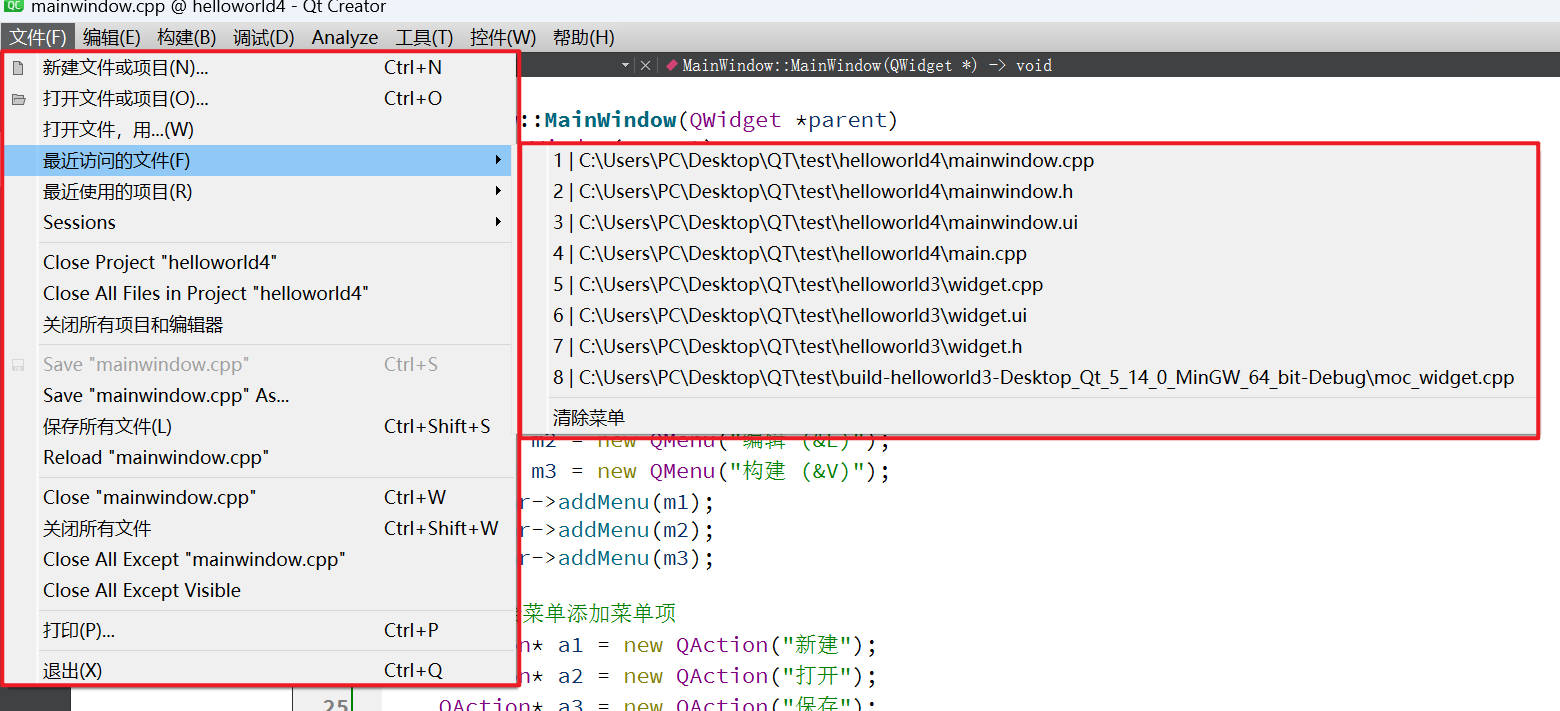
Task: Select 最近使用的项目(R) menu entry
Action: (258, 191)
